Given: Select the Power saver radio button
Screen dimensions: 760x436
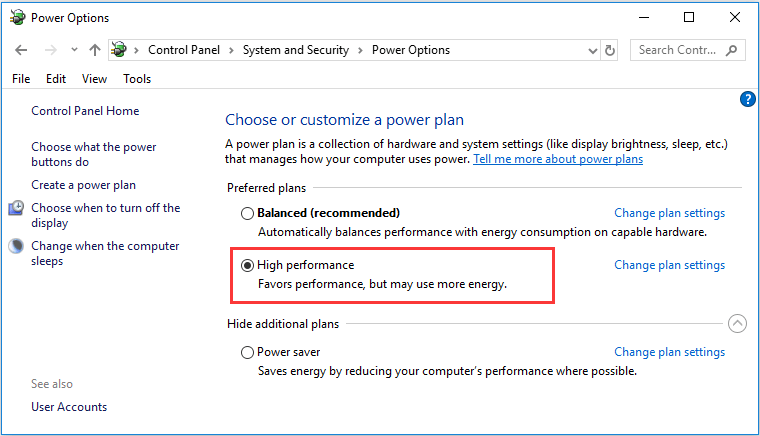Looking at the screenshot, I should tap(247, 352).
